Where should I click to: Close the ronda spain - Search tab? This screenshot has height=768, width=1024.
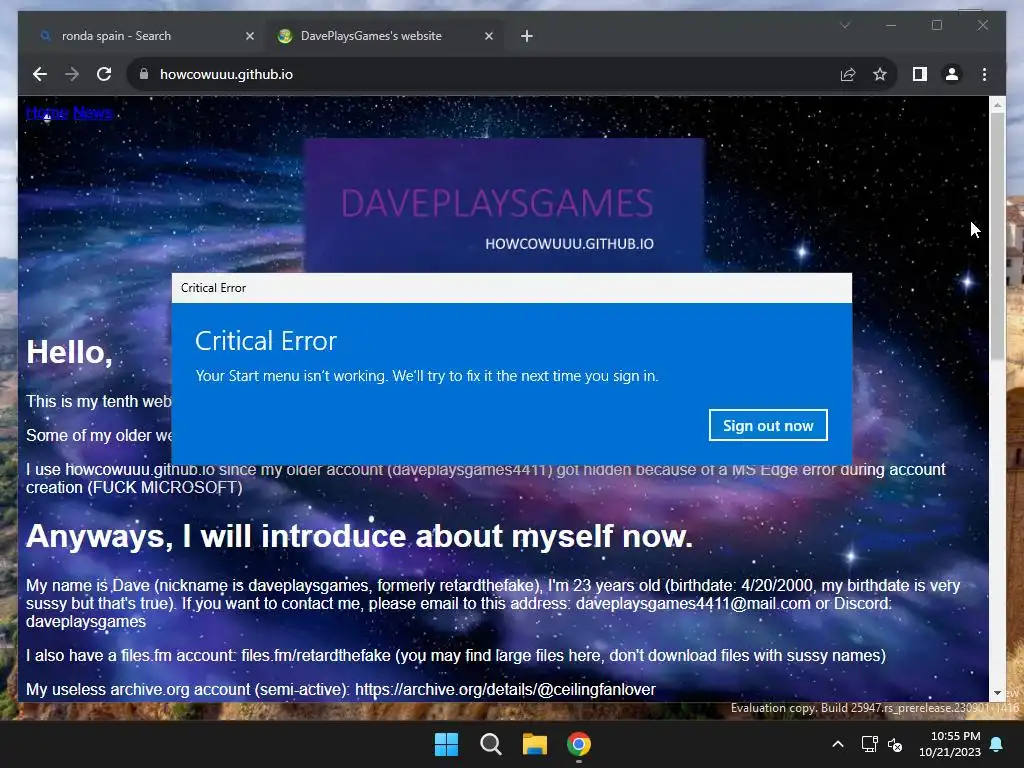(x=249, y=36)
